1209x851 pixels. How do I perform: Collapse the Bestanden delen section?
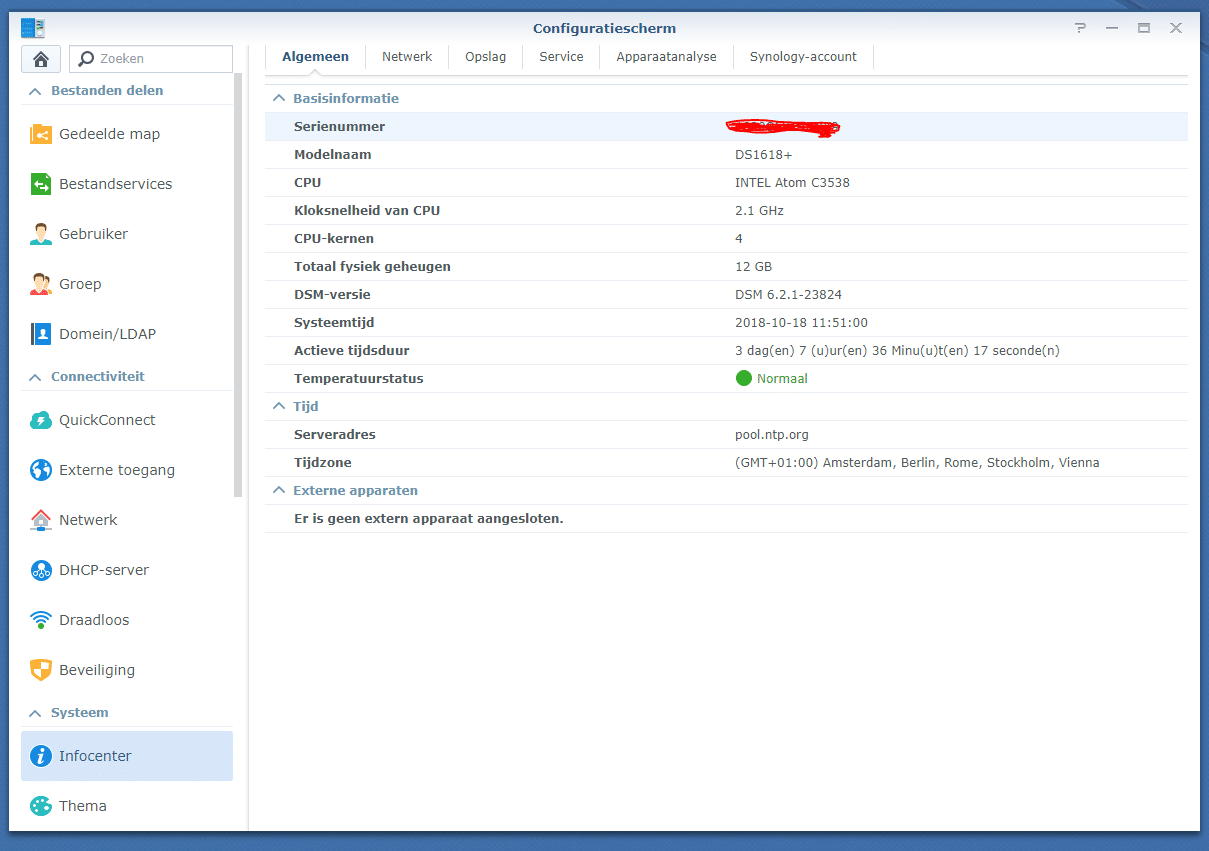point(35,91)
